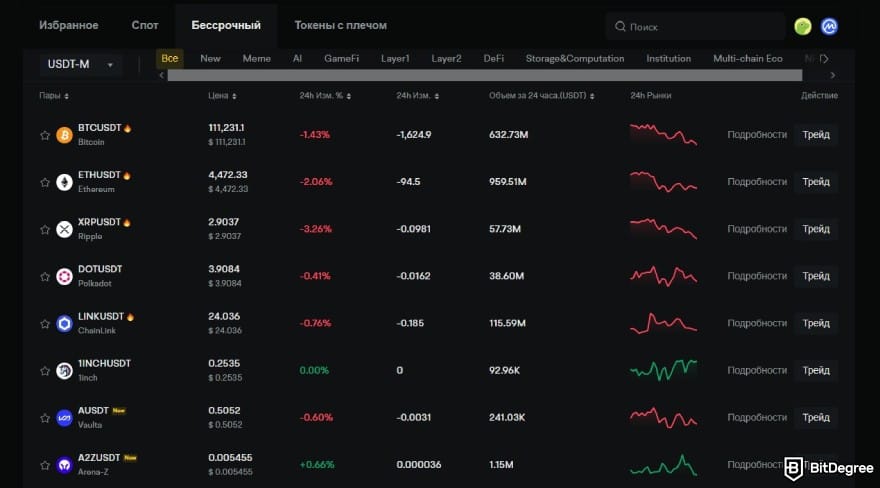This screenshot has height=488, width=880.
Task: Favorite BTCUSDT with its star icon
Action: pyautogui.click(x=45, y=135)
